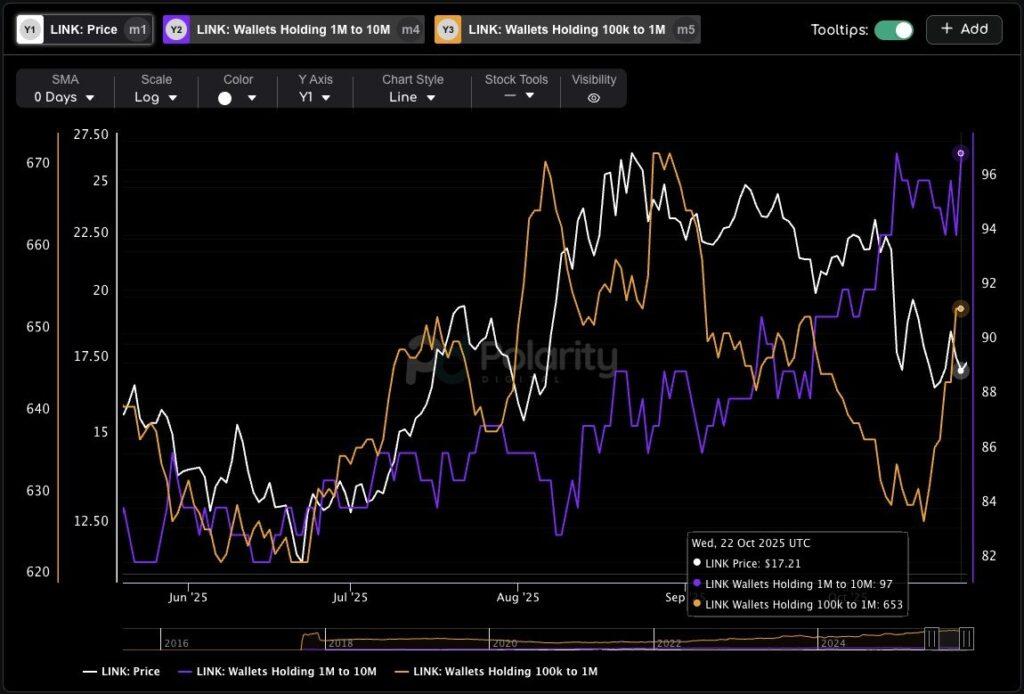Click the left handle of the range navigator
Image resolution: width=1024 pixels, height=694 pixels.
click(x=931, y=638)
